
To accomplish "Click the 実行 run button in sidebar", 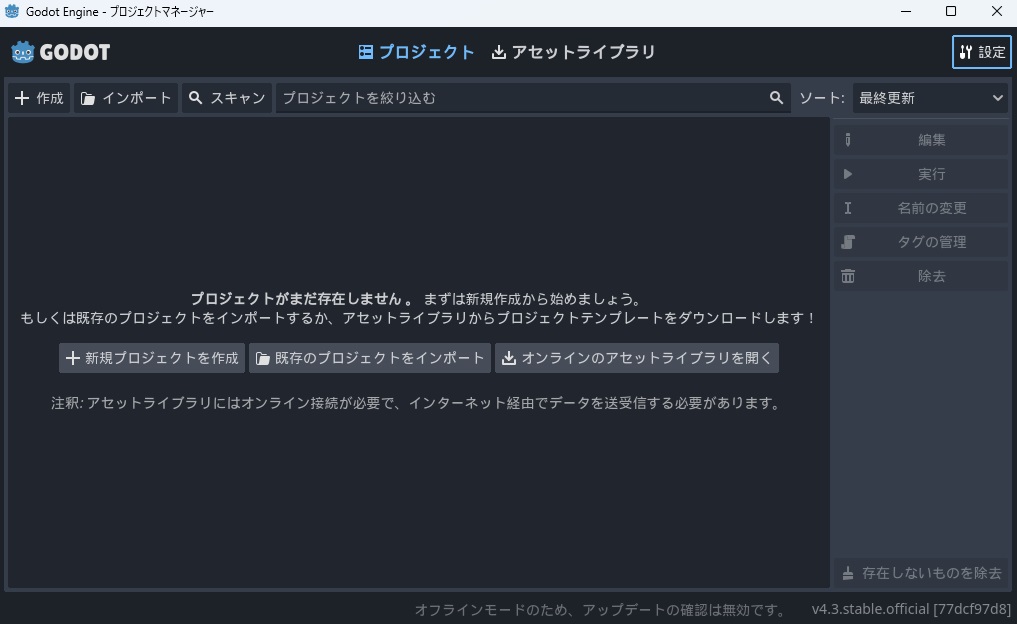I will (921, 174).
